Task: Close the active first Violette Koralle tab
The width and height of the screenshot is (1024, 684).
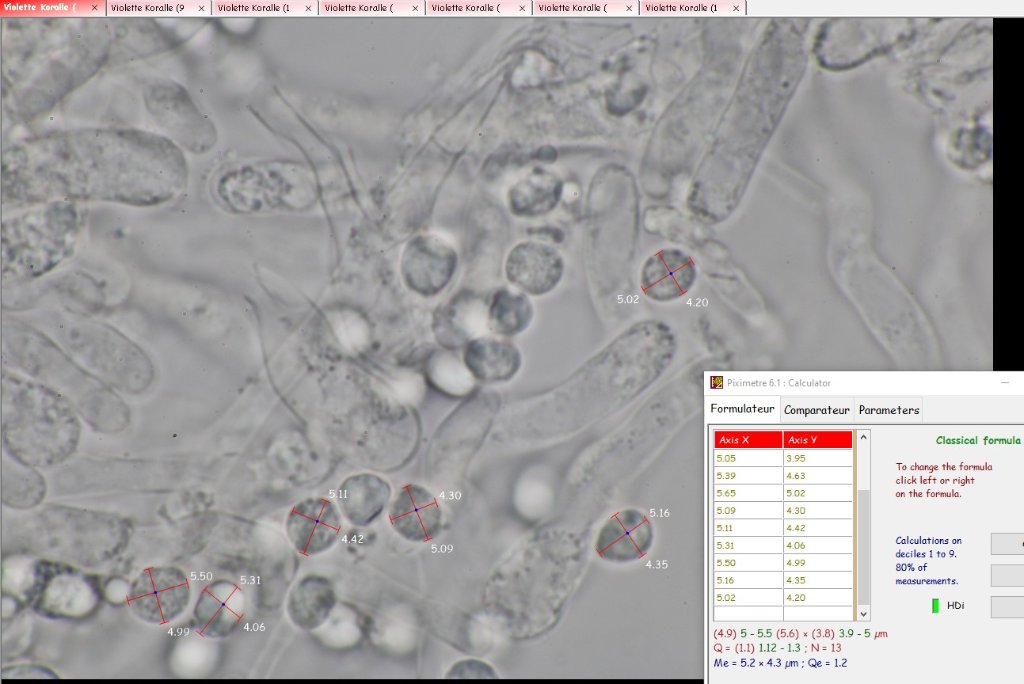Action: tap(95, 8)
